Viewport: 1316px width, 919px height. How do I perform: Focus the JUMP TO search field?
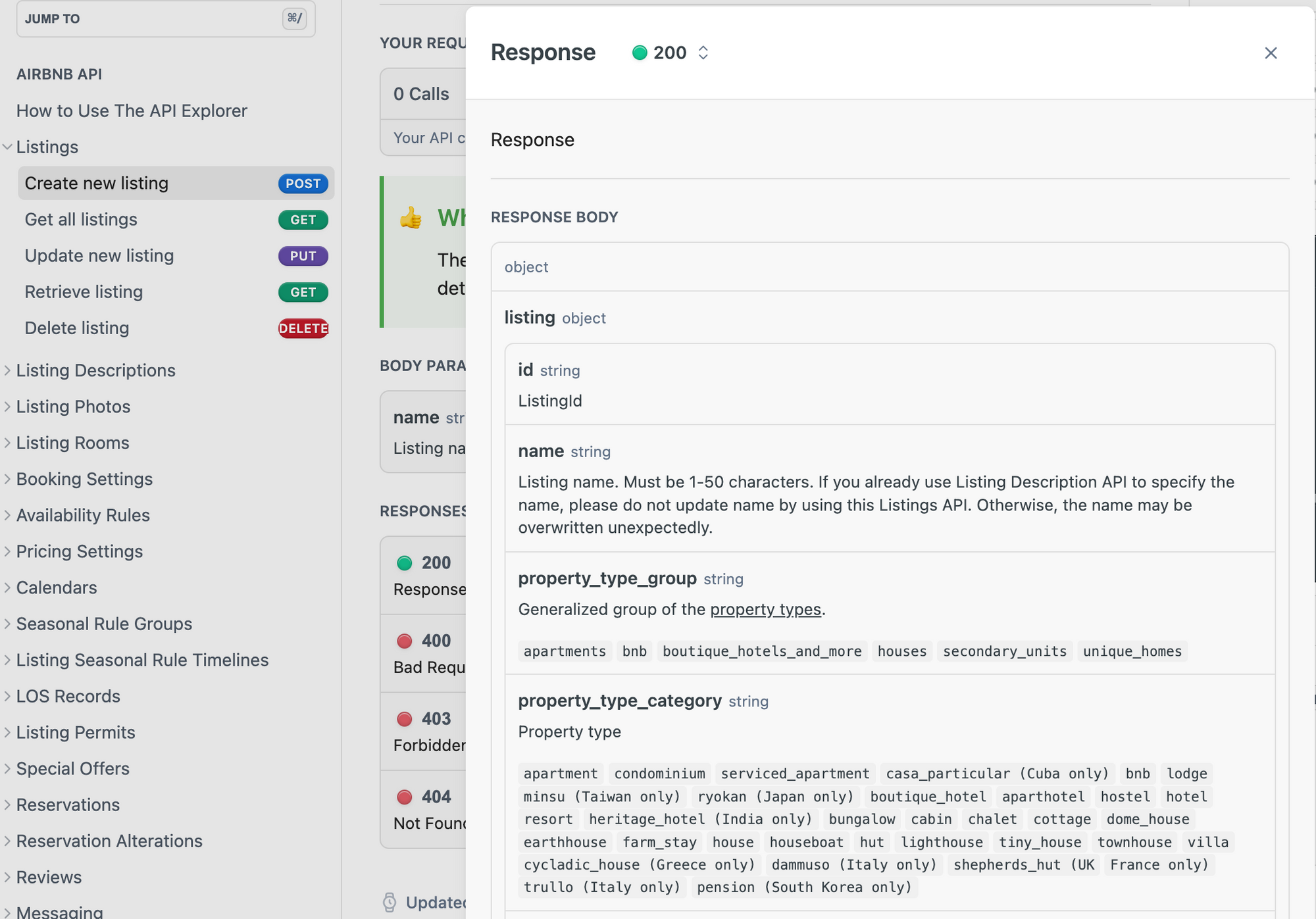tap(166, 18)
